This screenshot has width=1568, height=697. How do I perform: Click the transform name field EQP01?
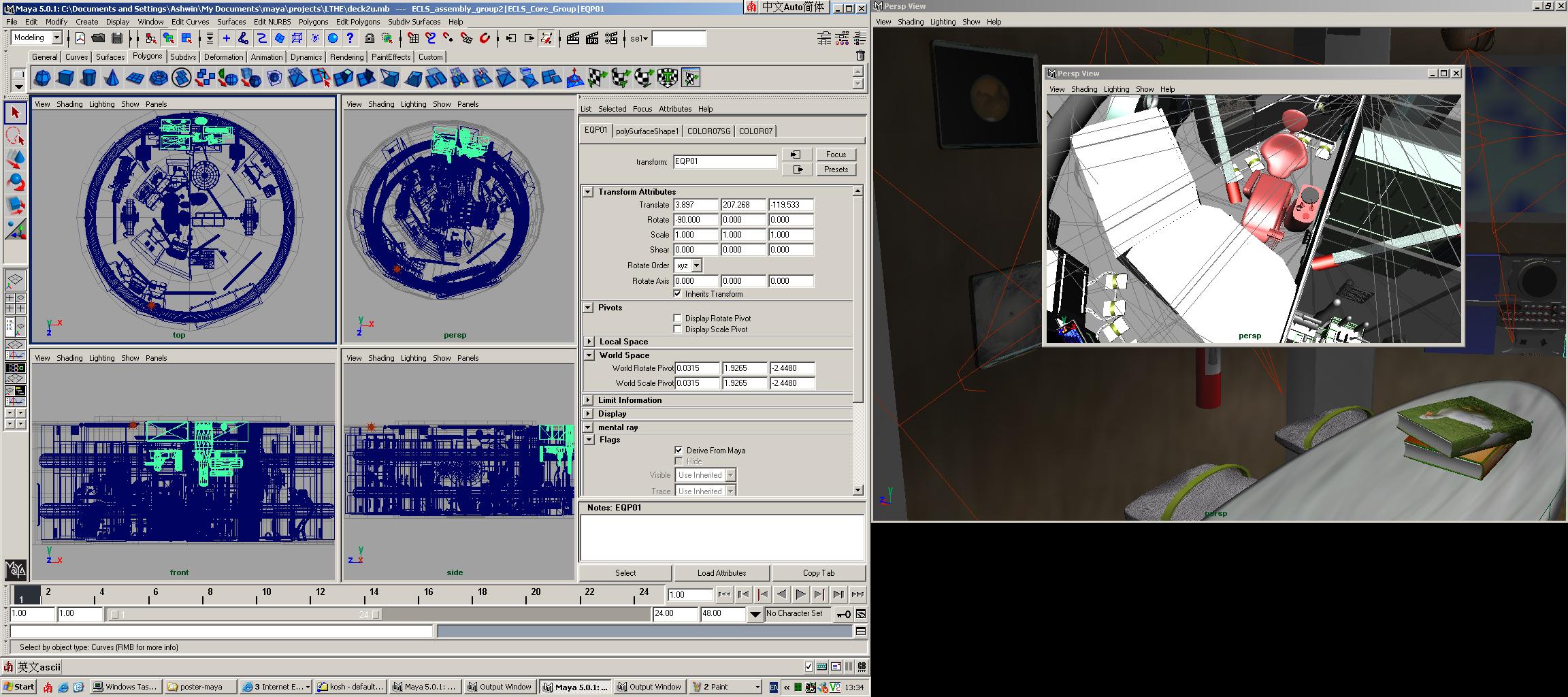coord(725,162)
